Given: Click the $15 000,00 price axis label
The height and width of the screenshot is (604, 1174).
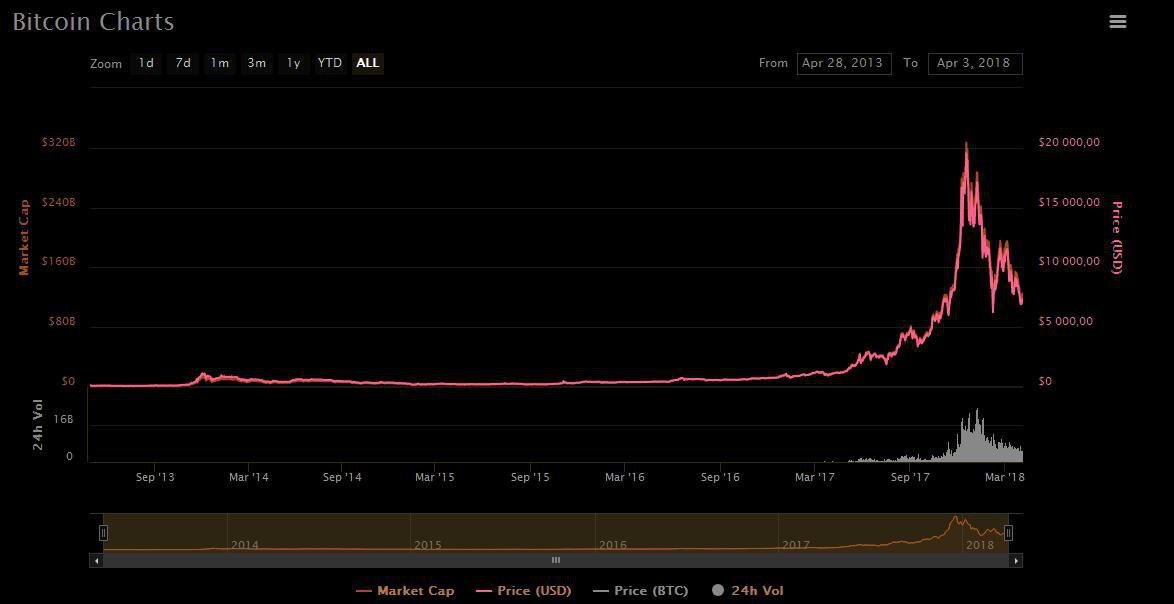Looking at the screenshot, I should coord(1069,202).
